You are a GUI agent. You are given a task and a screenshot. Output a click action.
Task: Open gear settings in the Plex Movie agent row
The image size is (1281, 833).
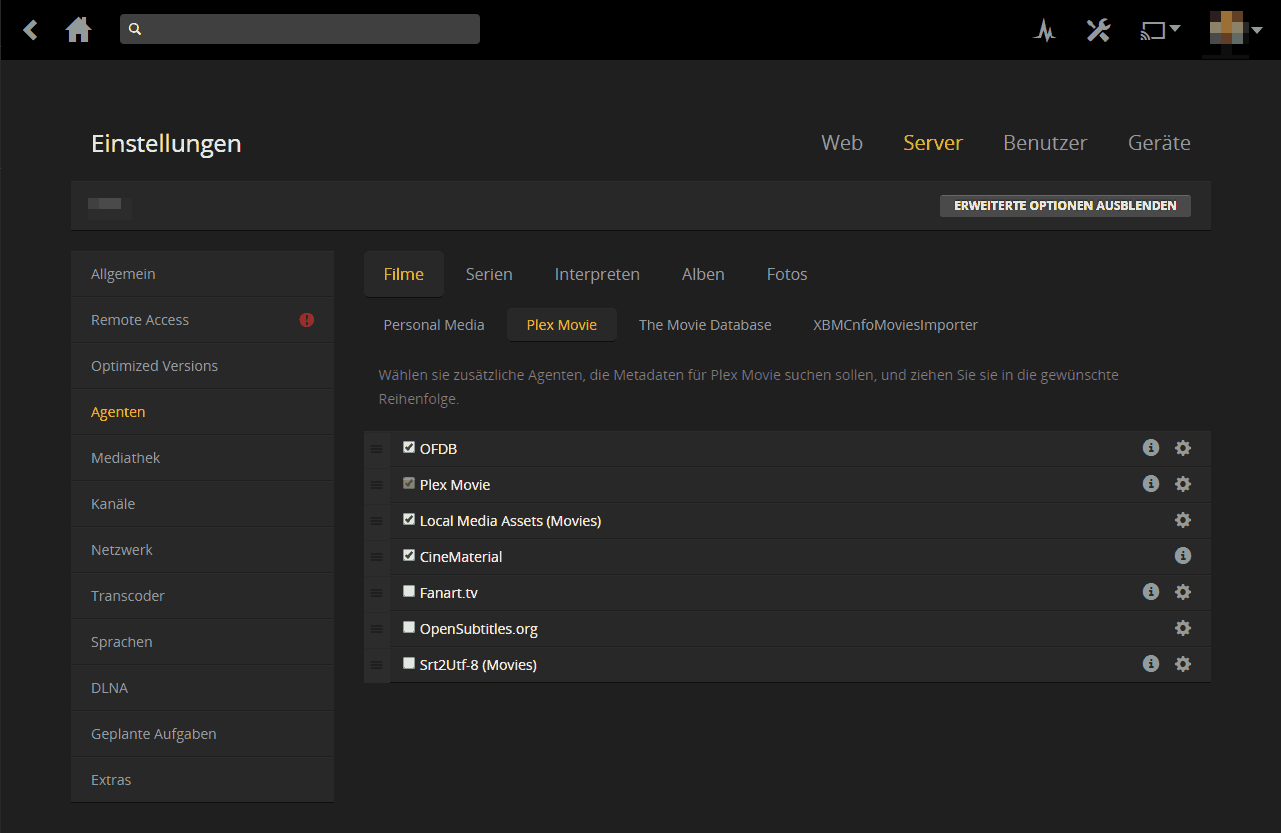[1183, 484]
